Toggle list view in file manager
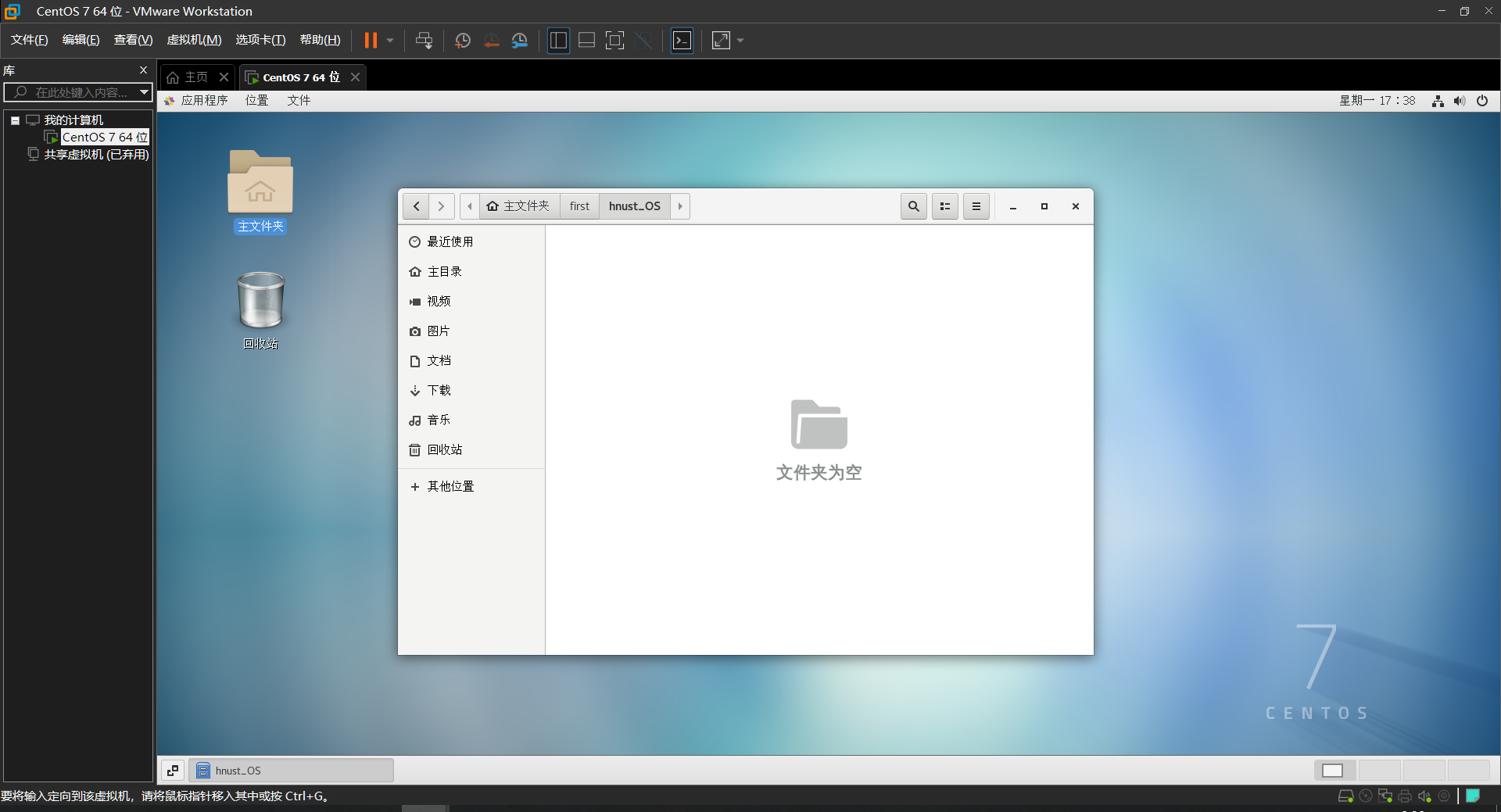Image resolution: width=1501 pixels, height=812 pixels. pos(945,206)
